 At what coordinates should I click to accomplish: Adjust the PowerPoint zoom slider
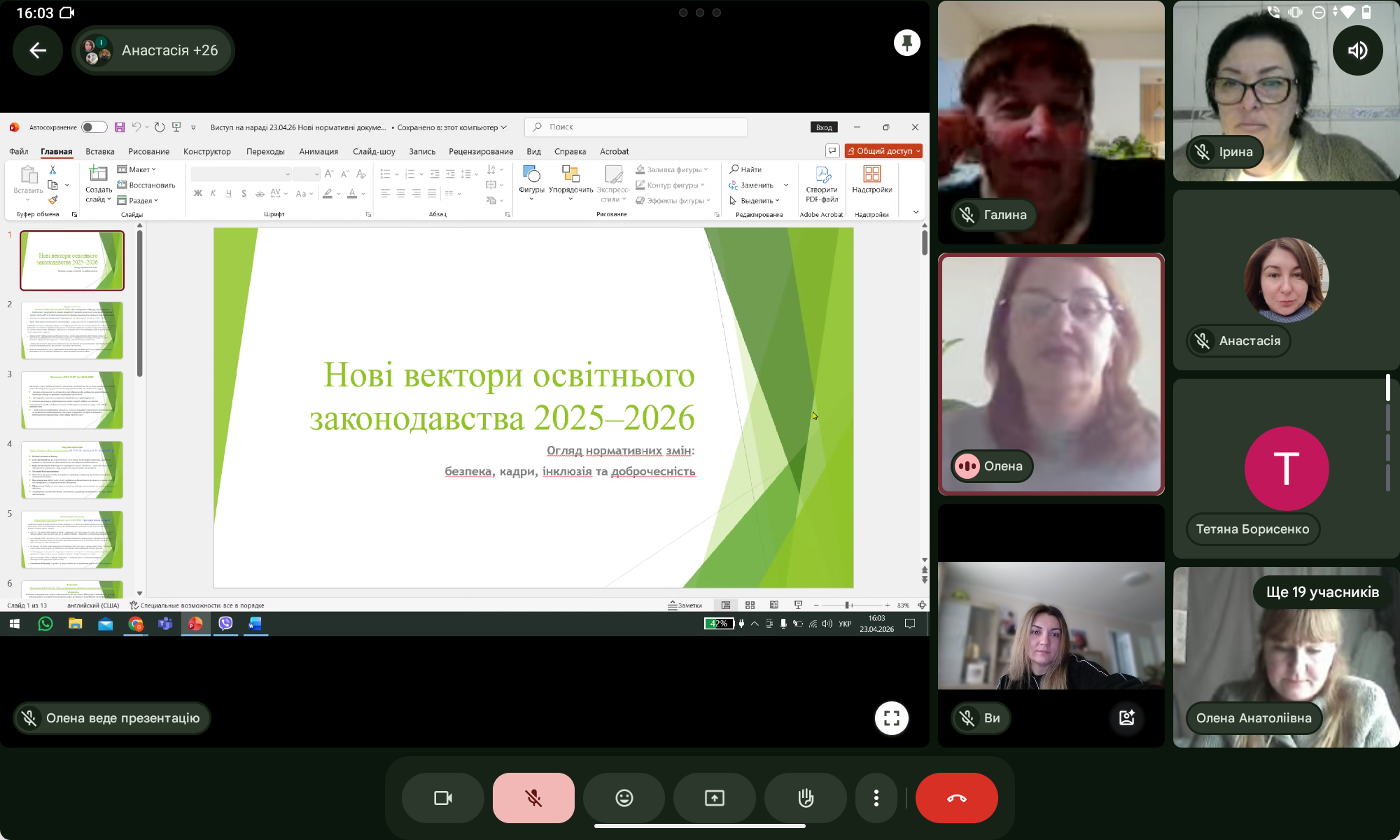click(x=847, y=605)
